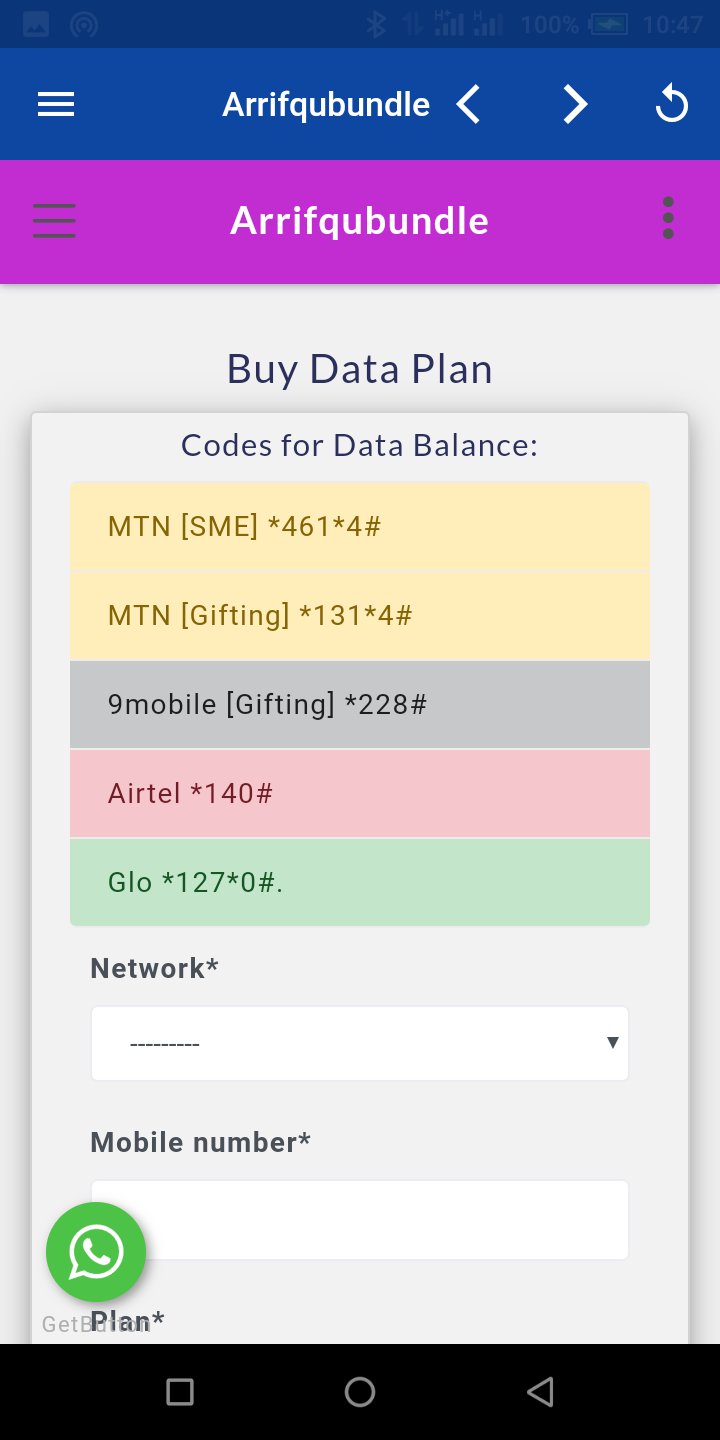
Task: Open the blue header hamburger menu
Action: [56, 105]
